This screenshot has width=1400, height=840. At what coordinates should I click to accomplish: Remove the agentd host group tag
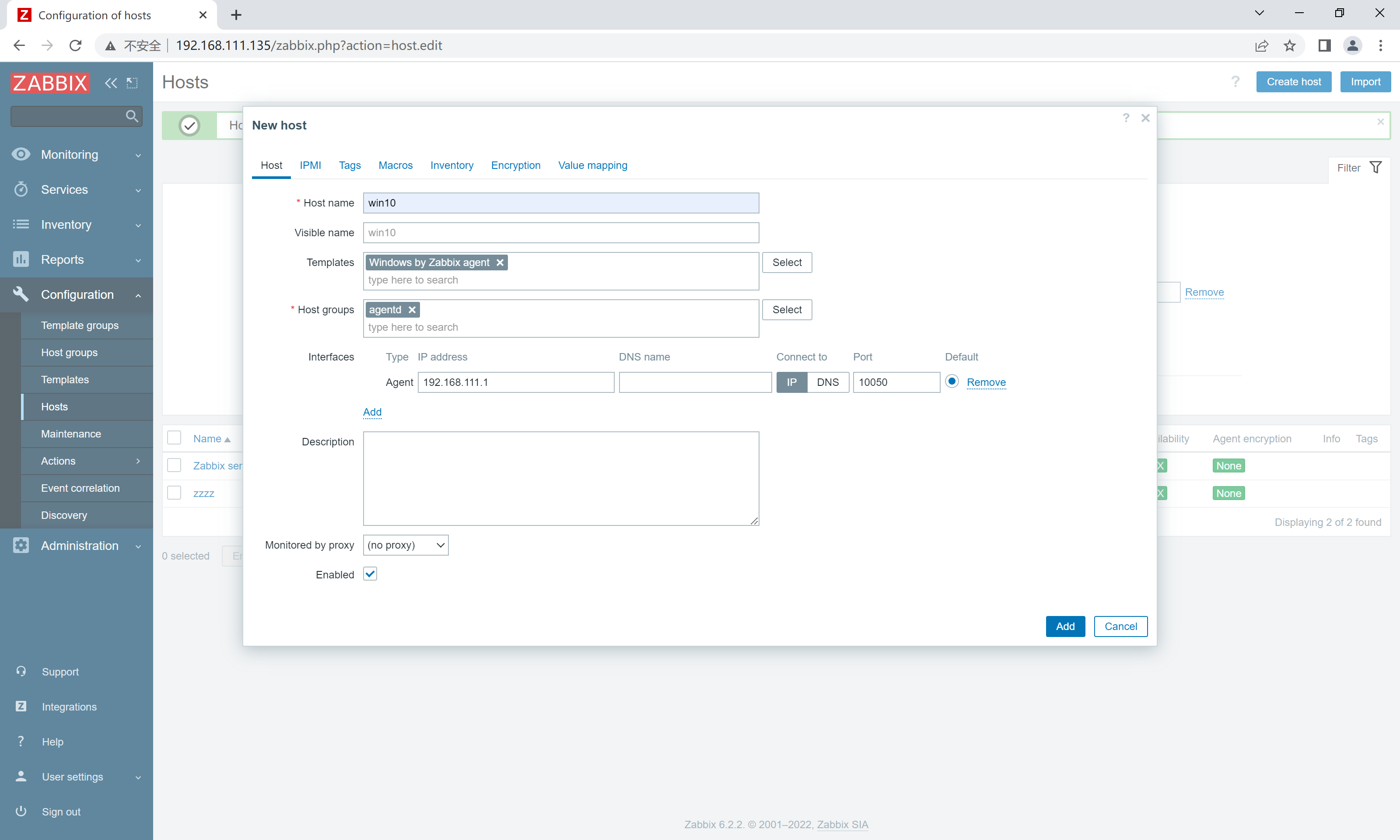coord(412,310)
